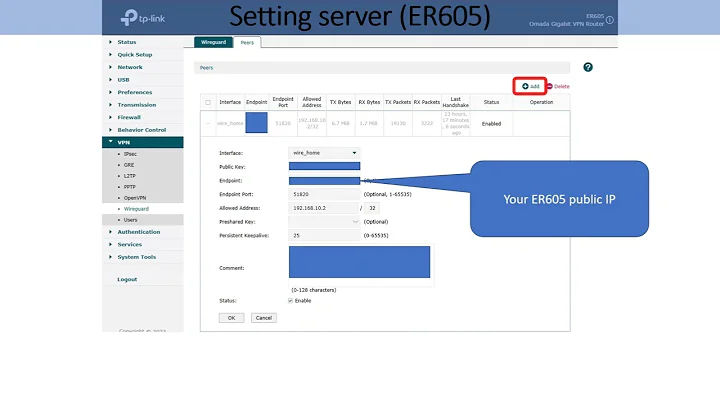The height and width of the screenshot is (404, 720).
Task: Click the Delete peer button
Action: tap(558, 86)
